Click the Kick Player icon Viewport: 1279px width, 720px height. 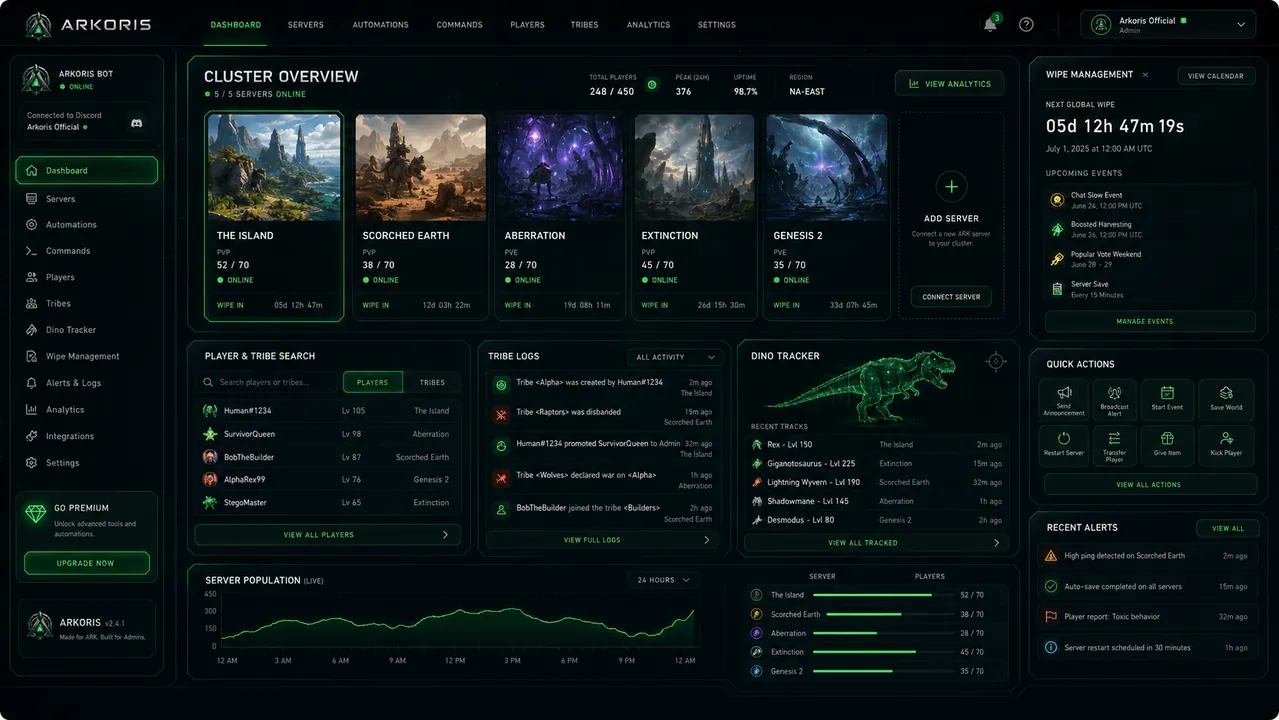[x=1226, y=438]
